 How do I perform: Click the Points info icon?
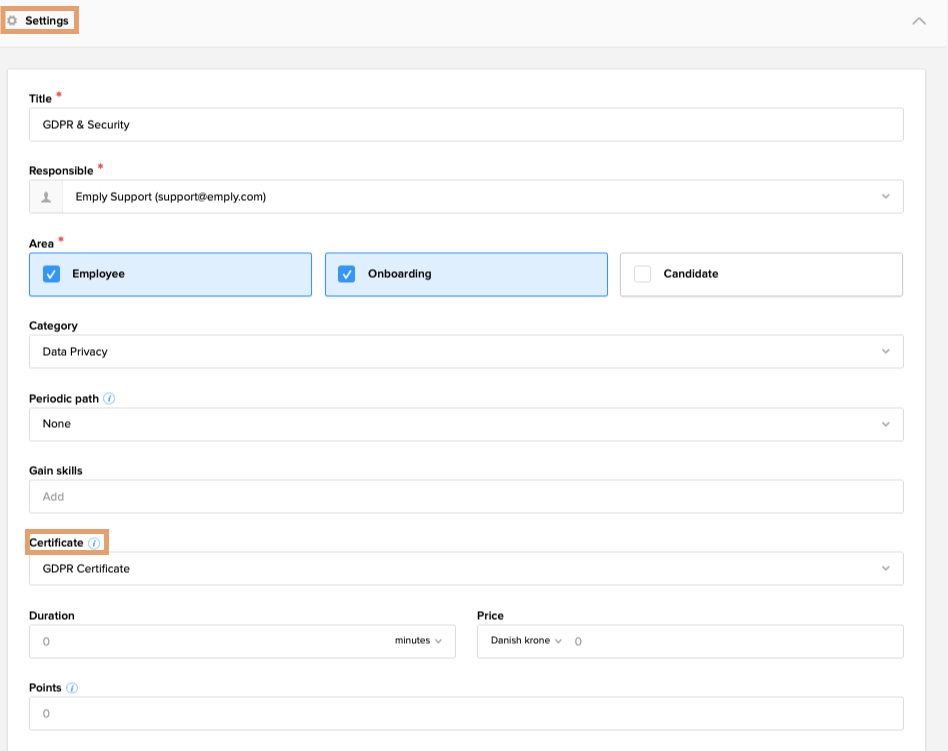pos(72,688)
